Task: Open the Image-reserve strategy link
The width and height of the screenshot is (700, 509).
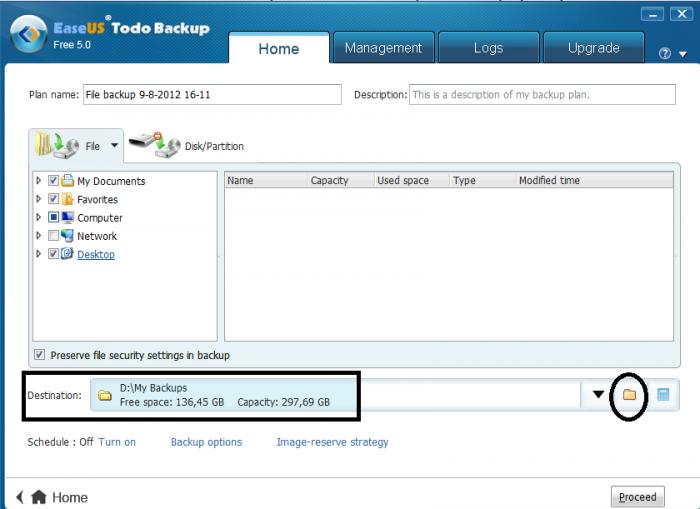Action: point(333,442)
